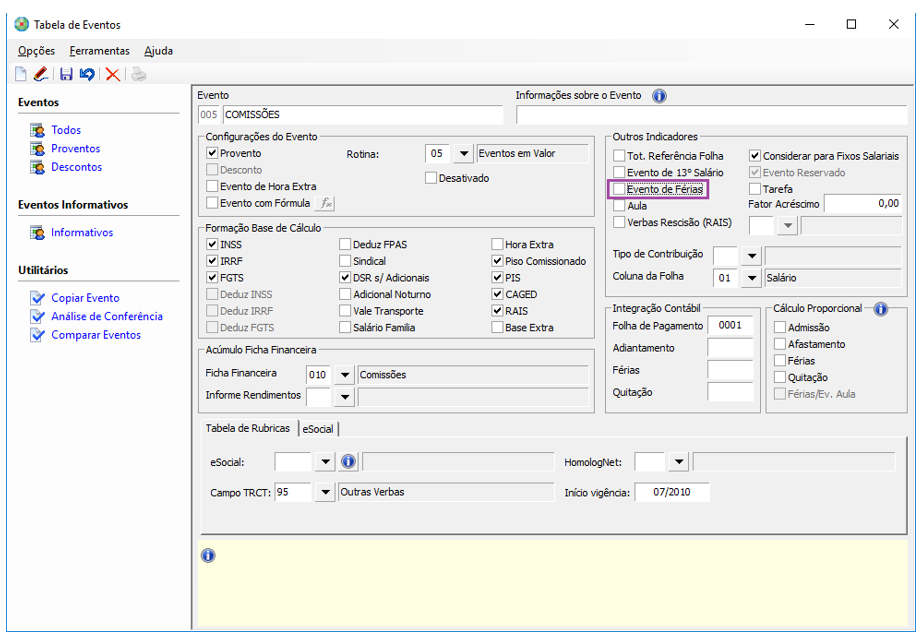
Task: Click info icon in the yellow notes area
Action: click(x=208, y=555)
